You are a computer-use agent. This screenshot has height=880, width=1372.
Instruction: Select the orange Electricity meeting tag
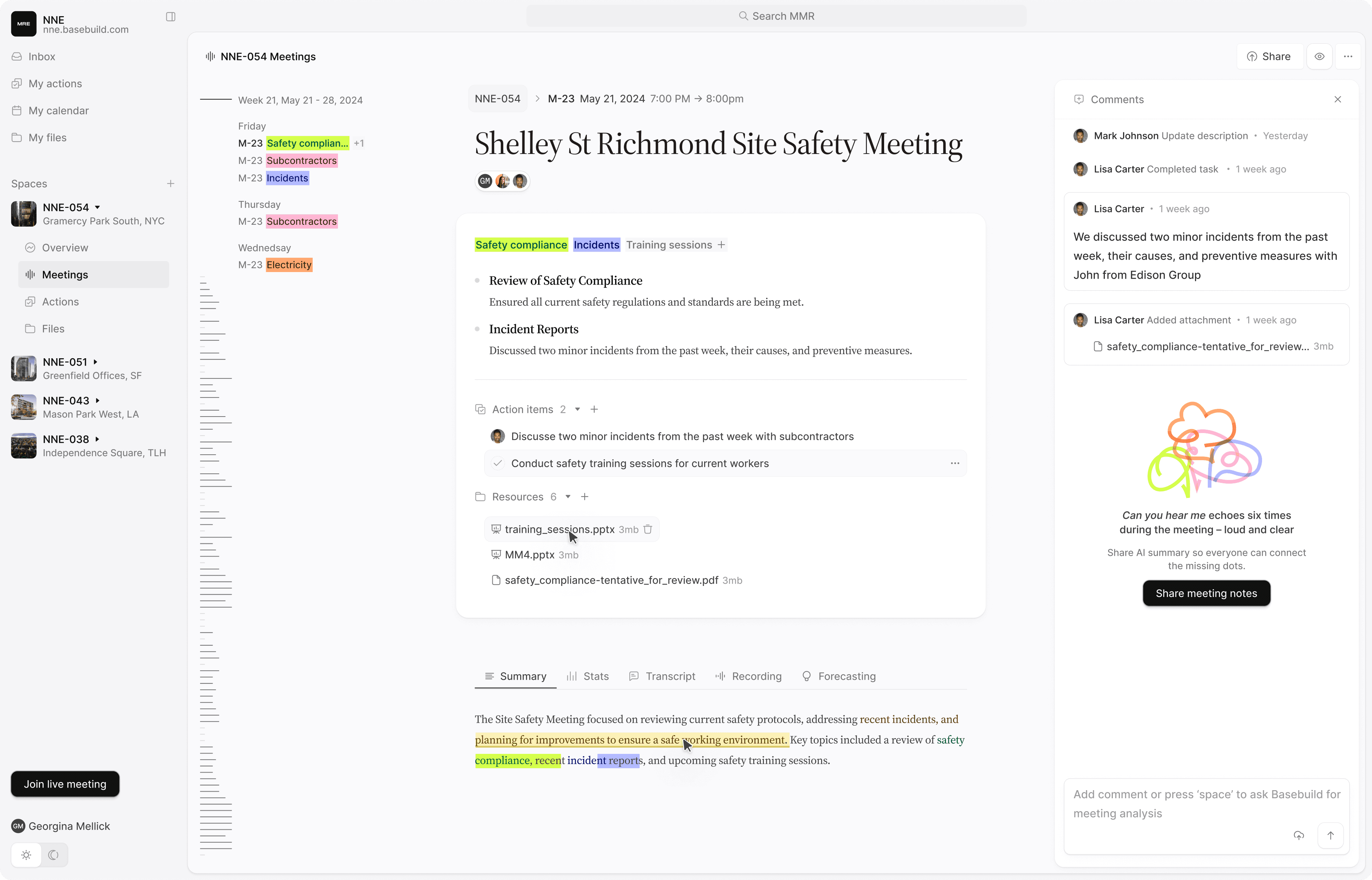(x=289, y=265)
